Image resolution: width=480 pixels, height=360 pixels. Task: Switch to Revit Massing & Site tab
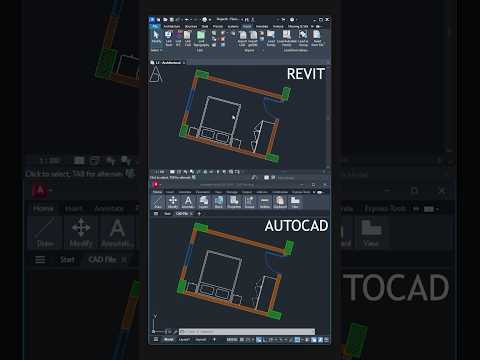pyautogui.click(x=298, y=26)
